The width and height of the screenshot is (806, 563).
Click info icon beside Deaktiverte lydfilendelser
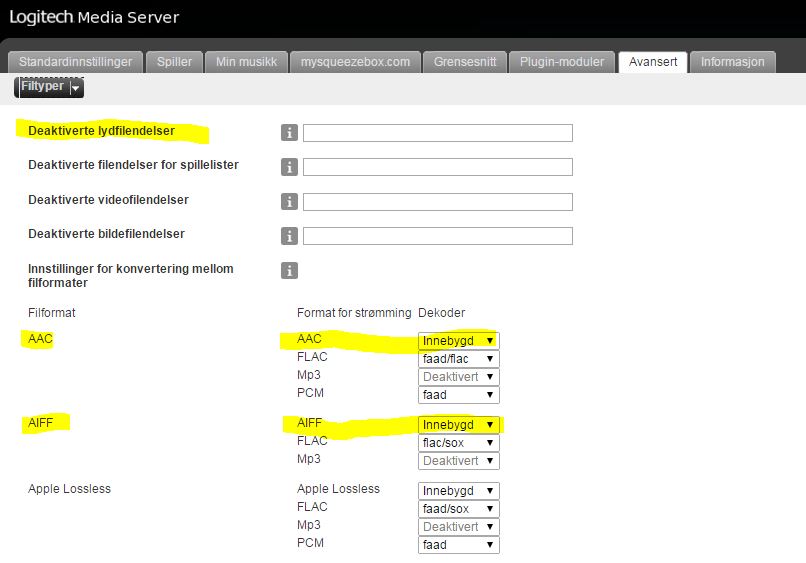(290, 133)
